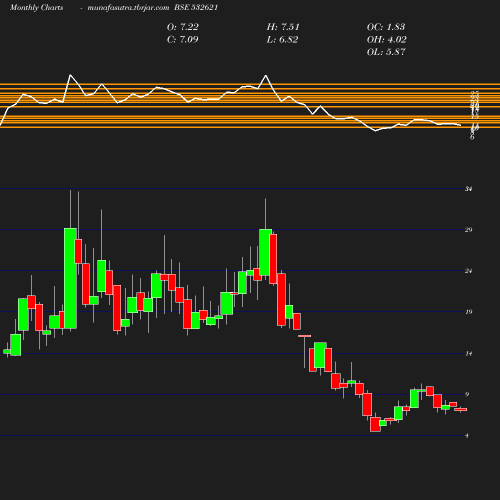The height and width of the screenshot is (500, 500).
Task: Click the price axis label 9
Action: [x=467, y=394]
